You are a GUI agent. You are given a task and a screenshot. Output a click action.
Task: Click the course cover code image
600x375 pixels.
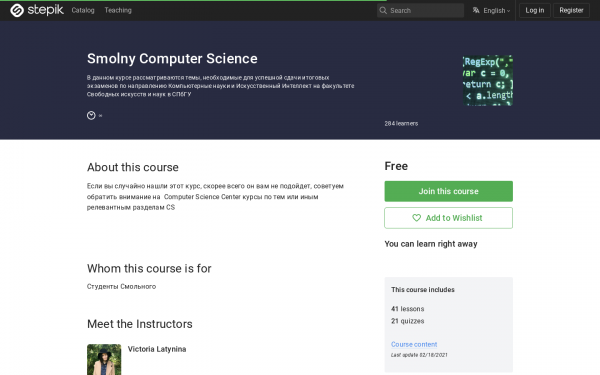pyautogui.click(x=488, y=80)
